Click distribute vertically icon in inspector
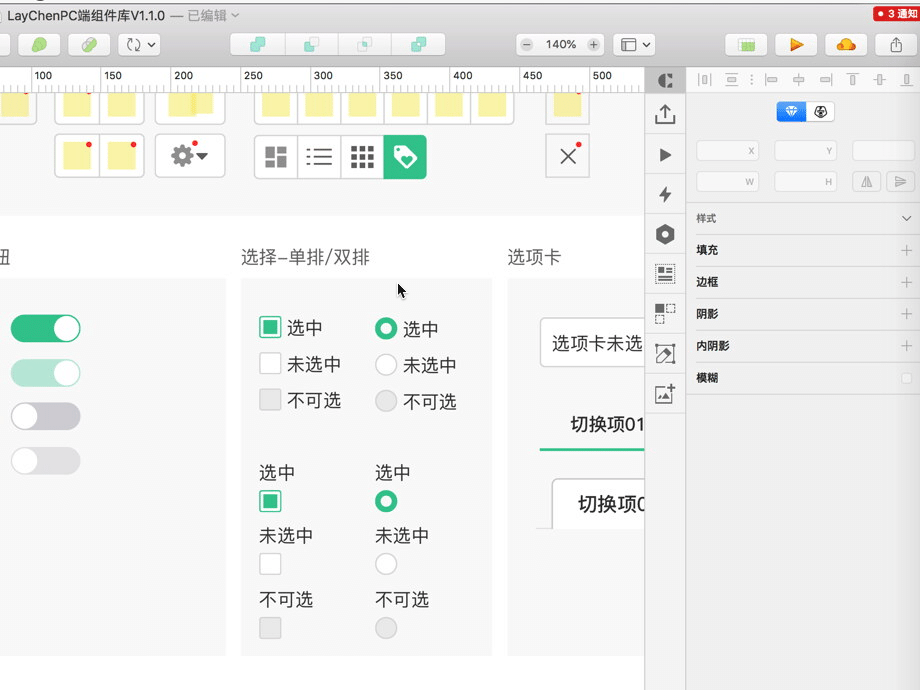The height and width of the screenshot is (690, 920). 732,80
